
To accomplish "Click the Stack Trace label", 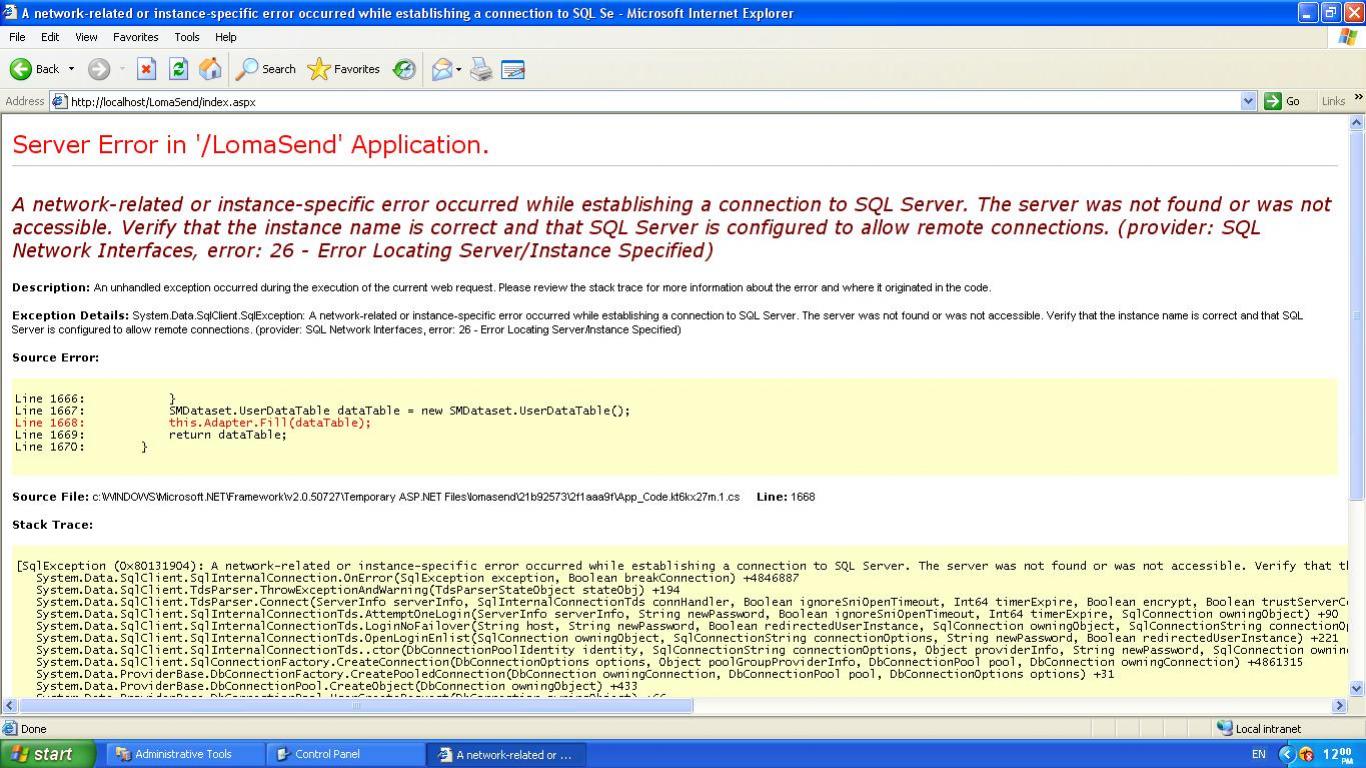I will click(x=52, y=524).
